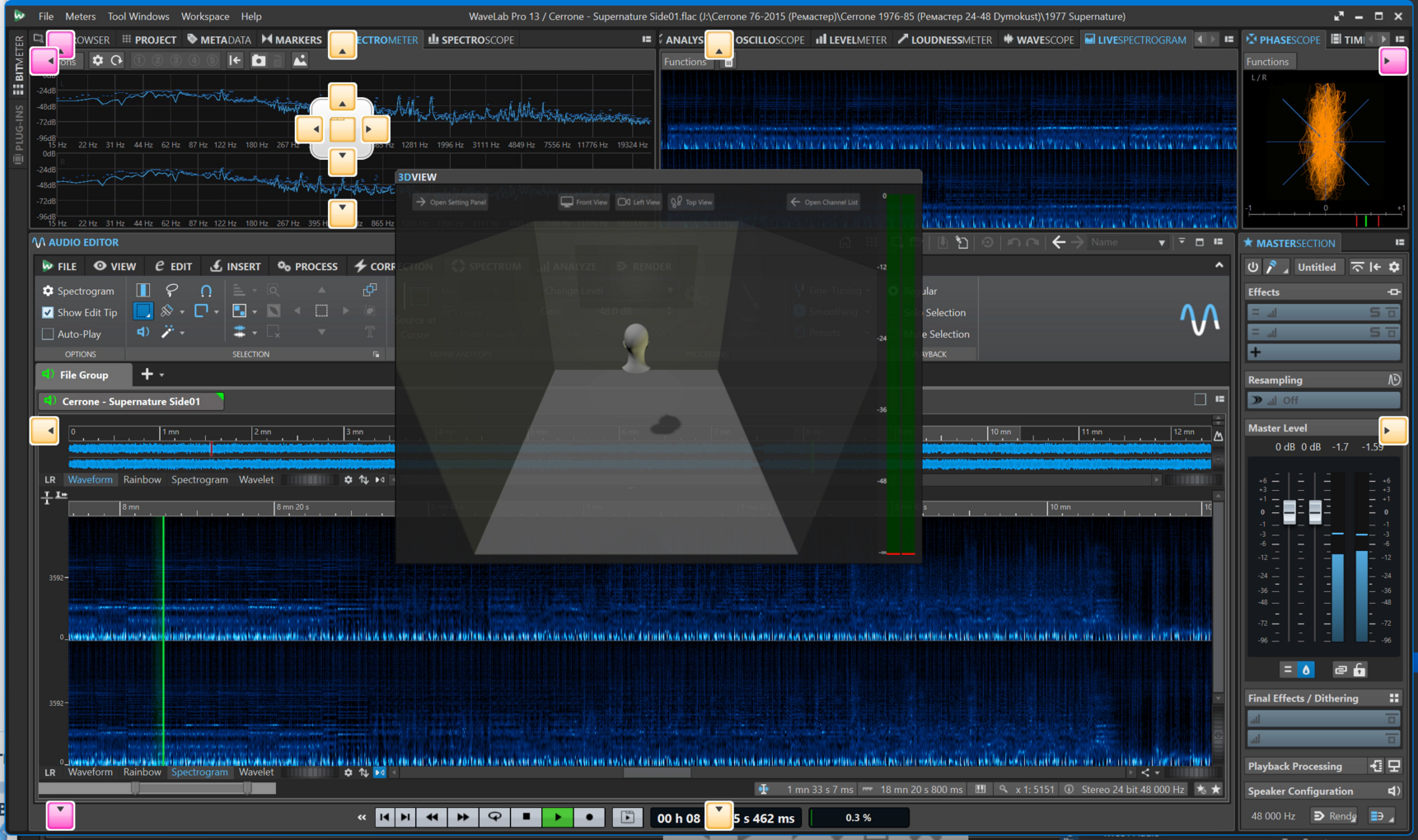Choose the lasso selection tool

point(171,290)
